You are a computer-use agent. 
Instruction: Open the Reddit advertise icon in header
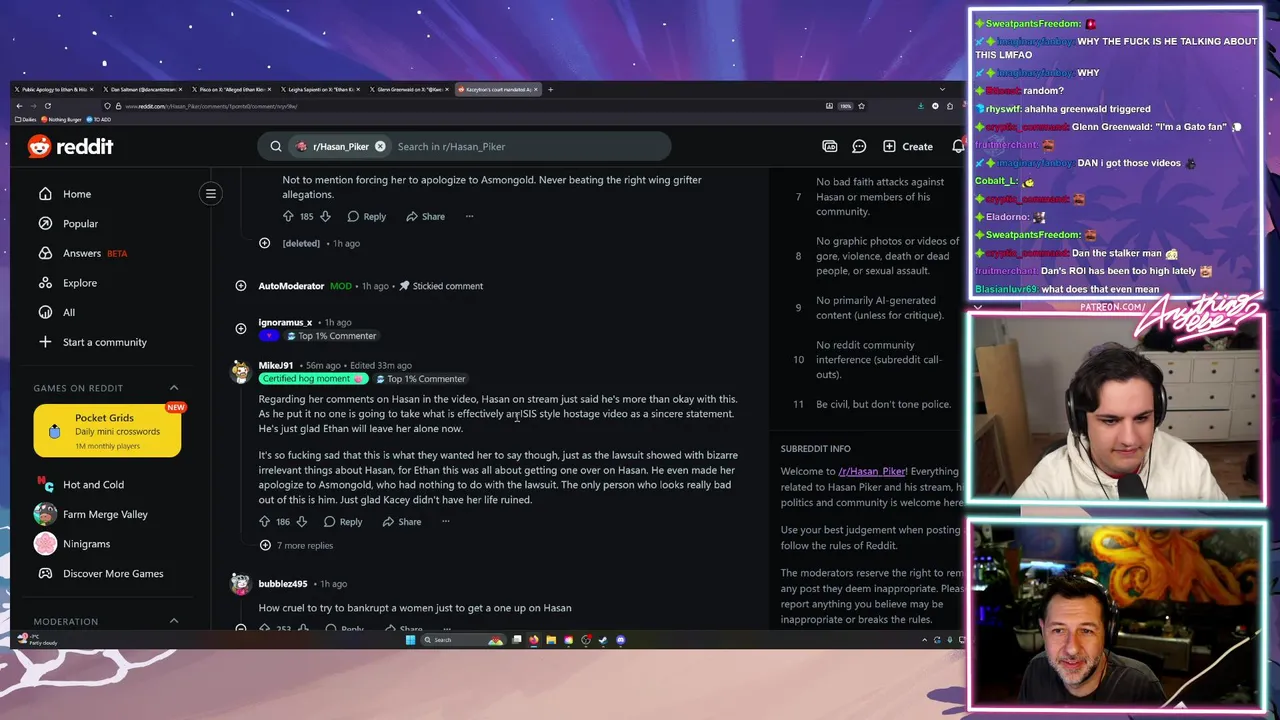pyautogui.click(x=829, y=146)
